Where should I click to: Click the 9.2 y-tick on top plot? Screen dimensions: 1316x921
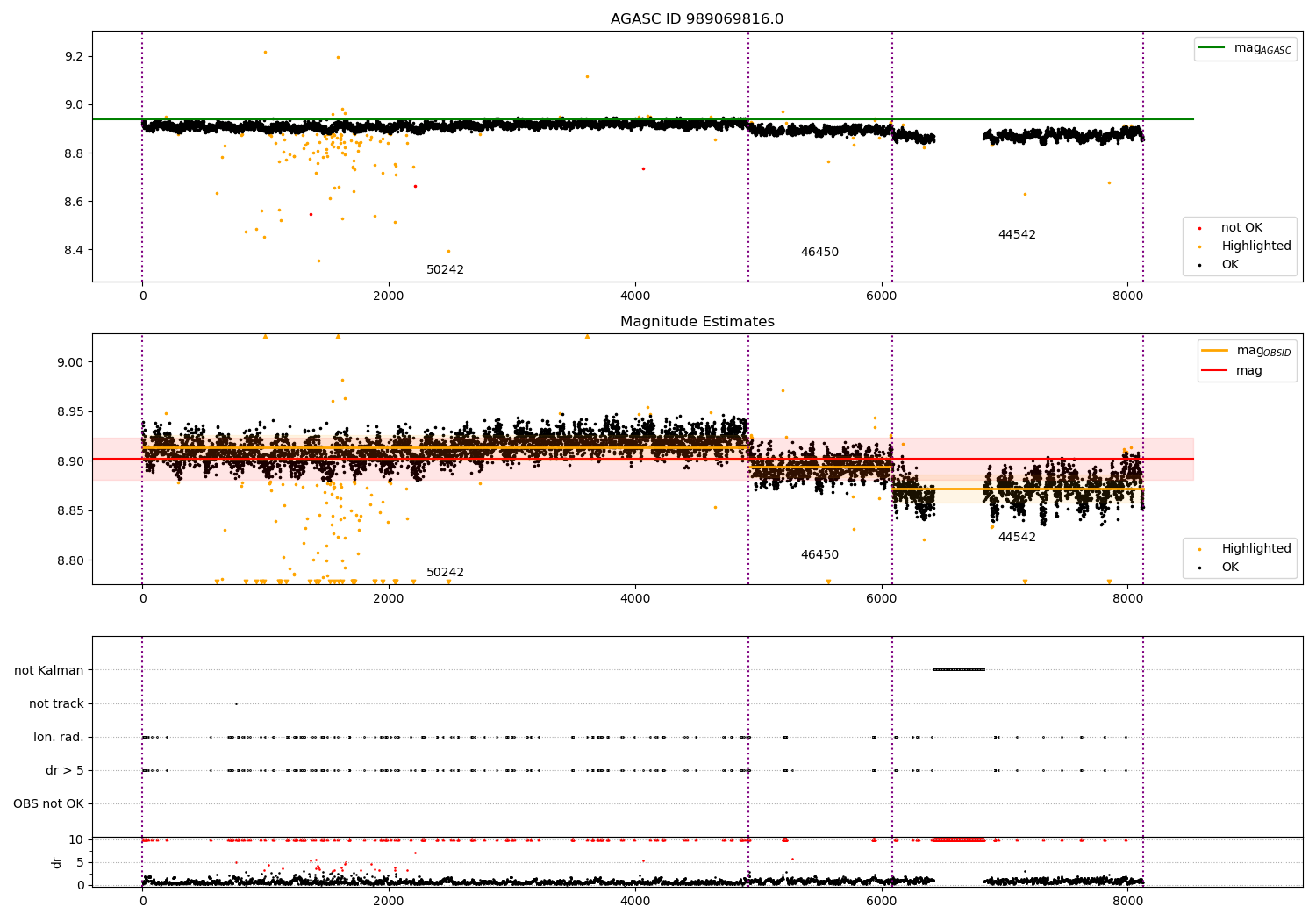[75, 57]
